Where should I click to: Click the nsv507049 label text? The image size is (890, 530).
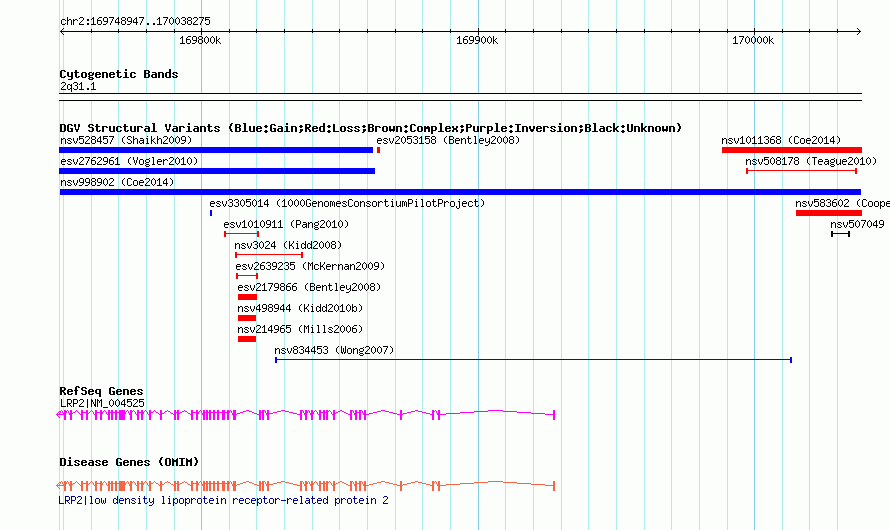(857, 224)
